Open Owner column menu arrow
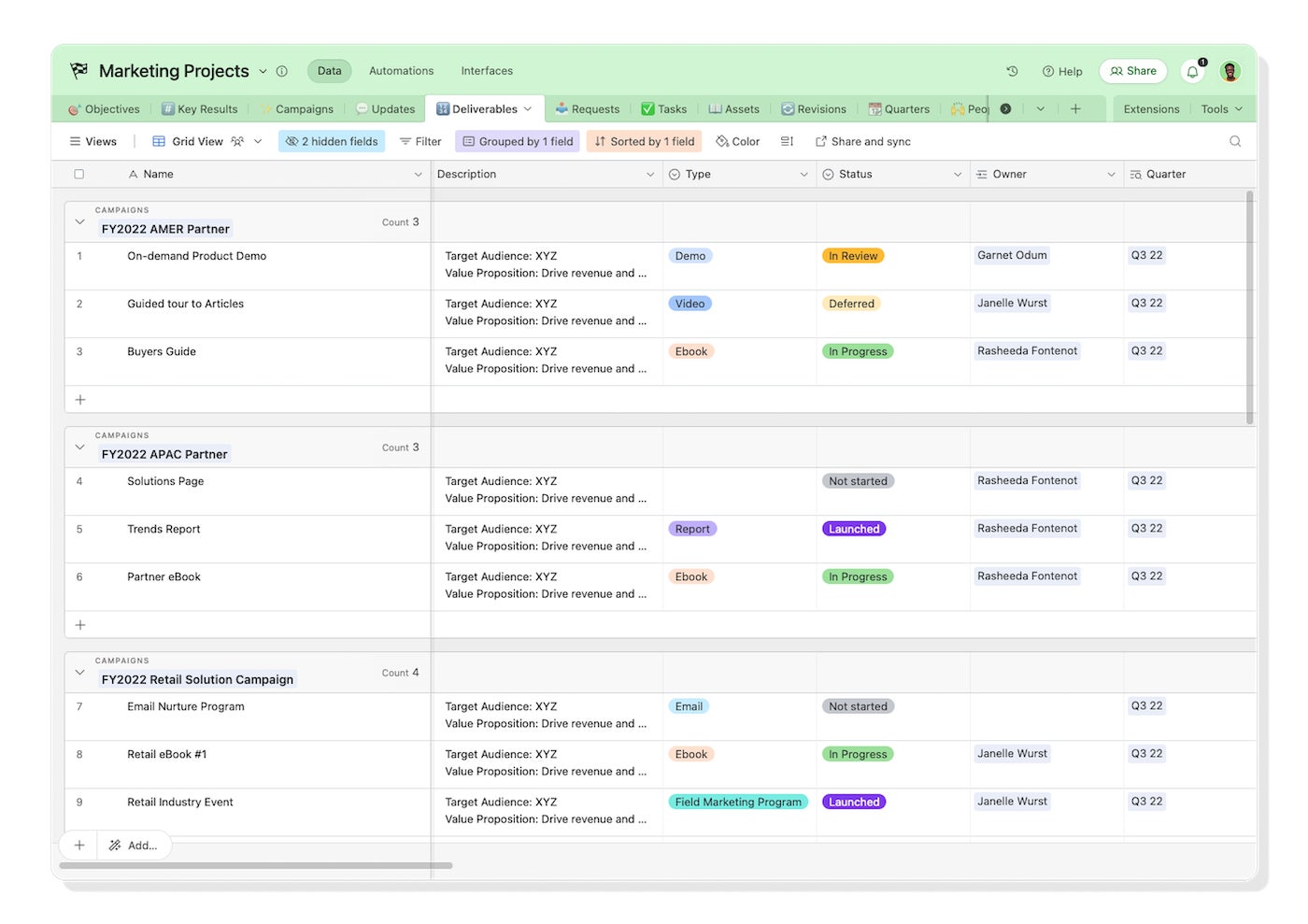The width and height of the screenshot is (1308, 924). point(1111,175)
